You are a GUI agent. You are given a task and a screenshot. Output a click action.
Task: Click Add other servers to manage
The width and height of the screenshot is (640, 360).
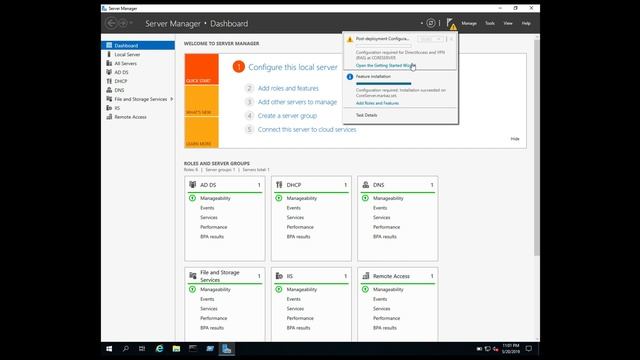pyautogui.click(x=298, y=102)
